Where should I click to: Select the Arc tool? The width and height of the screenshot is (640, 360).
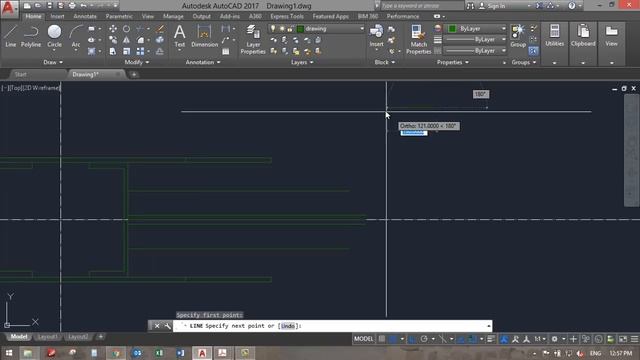pyautogui.click(x=76, y=36)
